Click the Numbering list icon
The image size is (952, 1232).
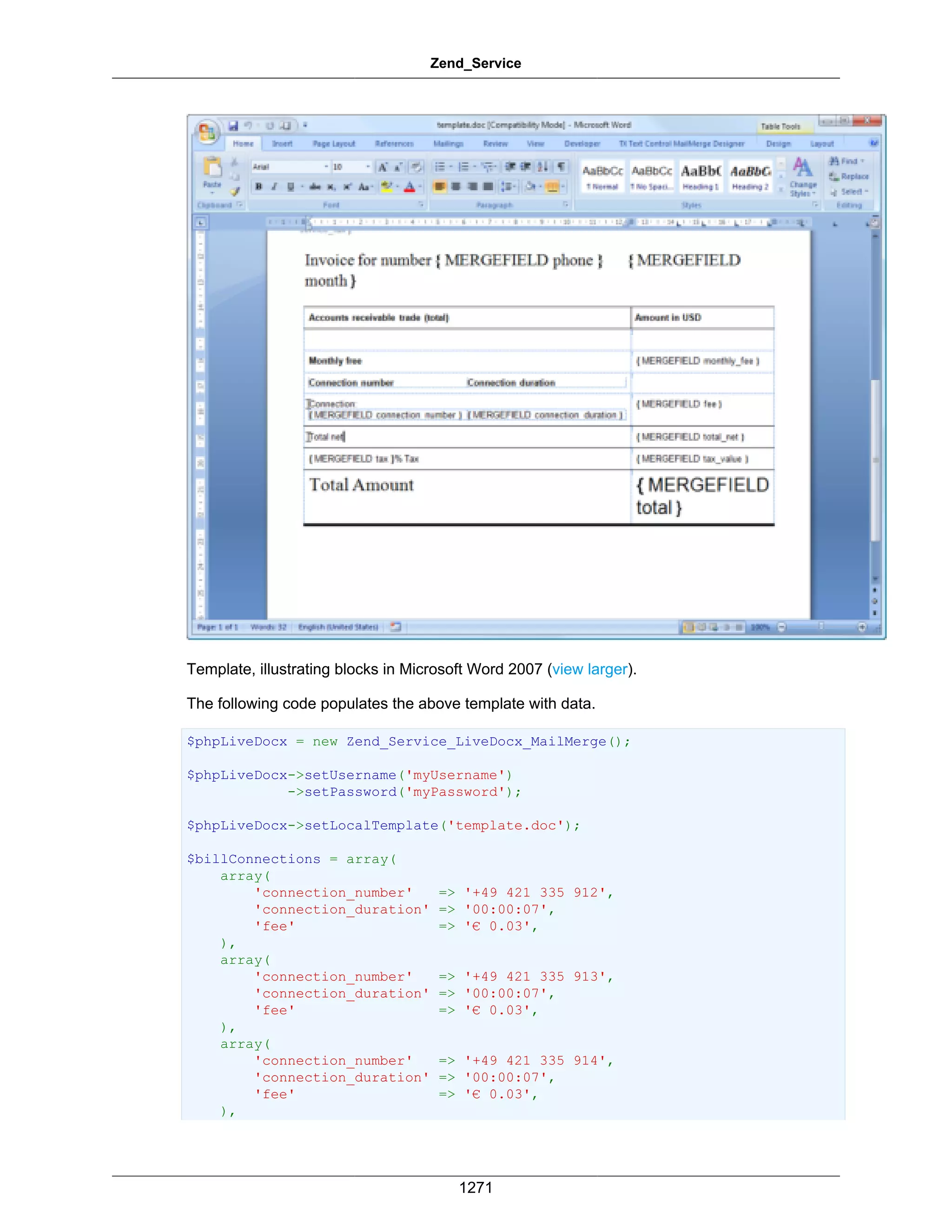[463, 167]
